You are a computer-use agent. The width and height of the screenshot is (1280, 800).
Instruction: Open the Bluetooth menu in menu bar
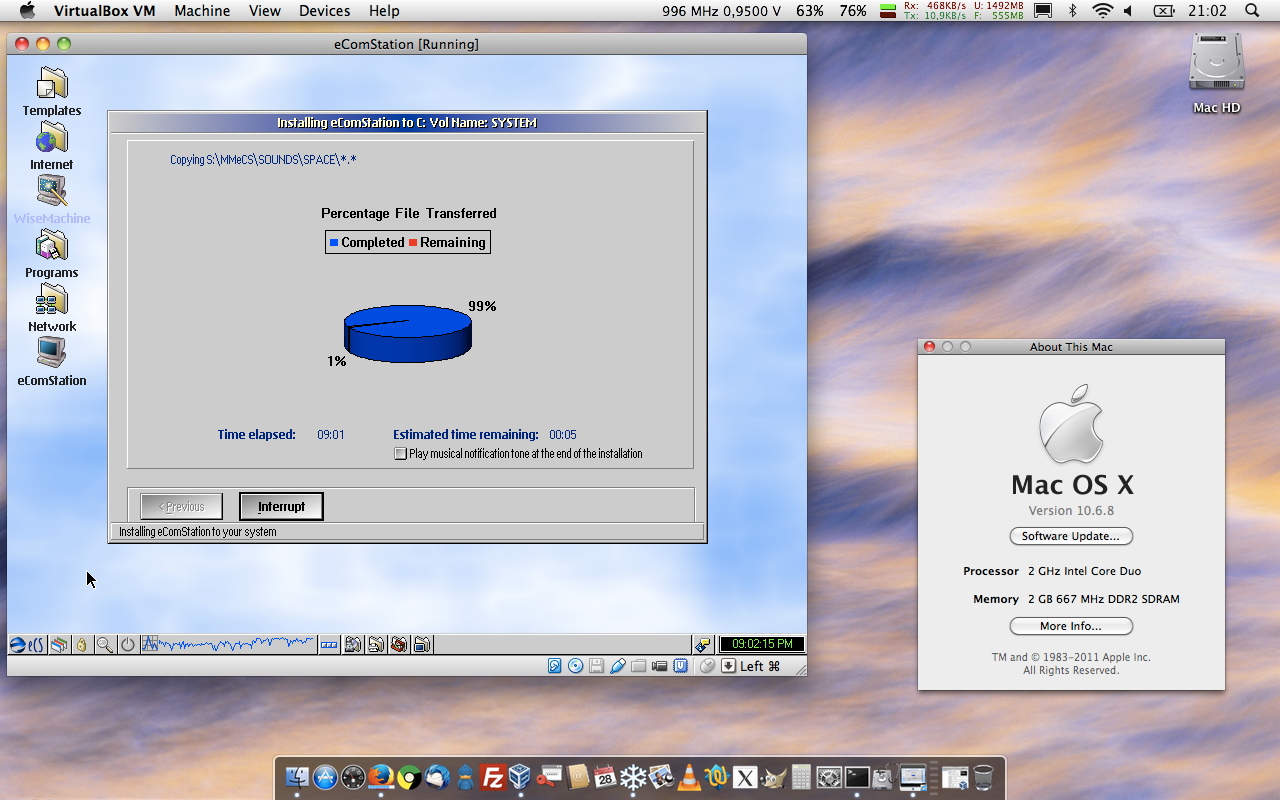(1073, 11)
